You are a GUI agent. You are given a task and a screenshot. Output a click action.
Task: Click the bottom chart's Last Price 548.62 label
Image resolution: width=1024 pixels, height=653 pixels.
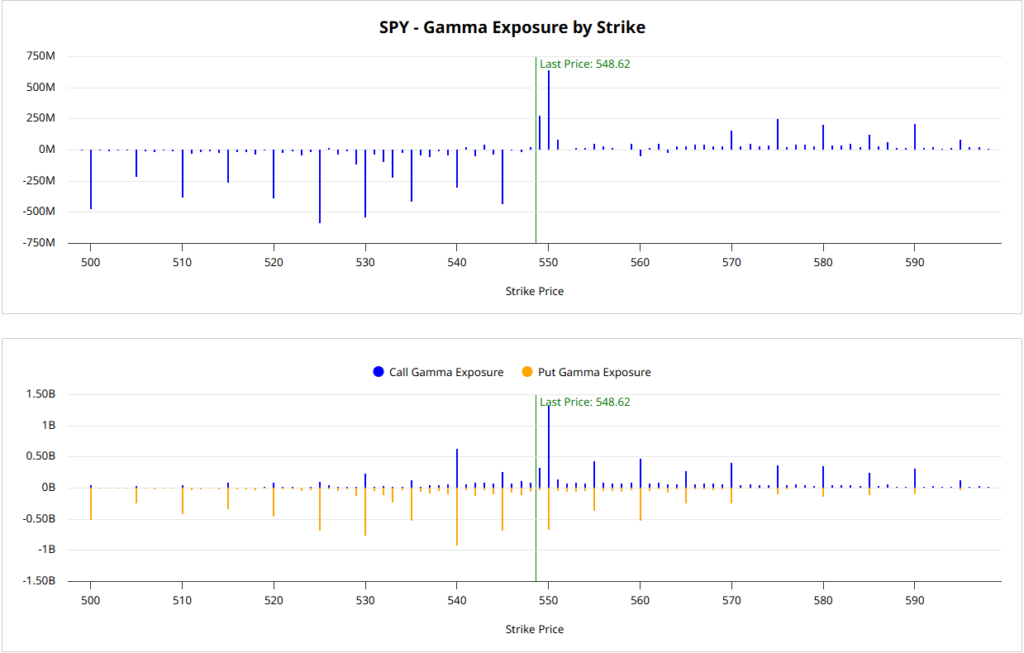585,402
